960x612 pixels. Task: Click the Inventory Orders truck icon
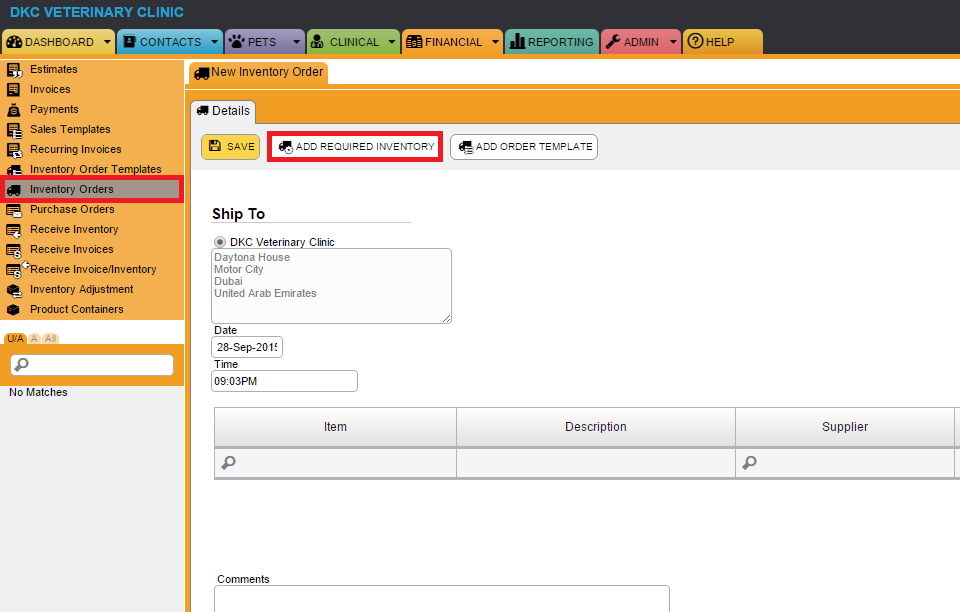tap(14, 190)
